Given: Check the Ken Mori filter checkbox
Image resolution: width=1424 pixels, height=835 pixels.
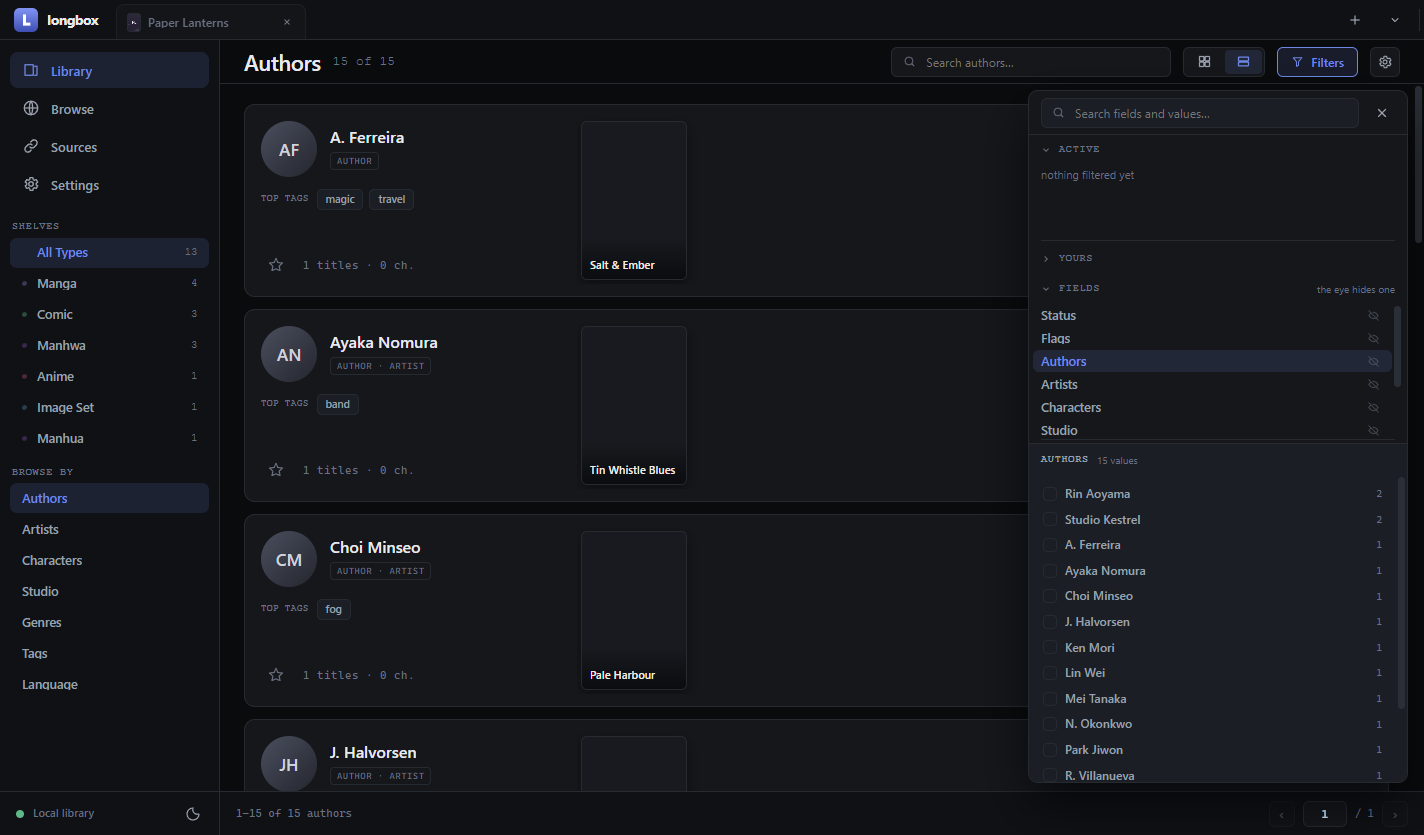Looking at the screenshot, I should [x=1050, y=648].
